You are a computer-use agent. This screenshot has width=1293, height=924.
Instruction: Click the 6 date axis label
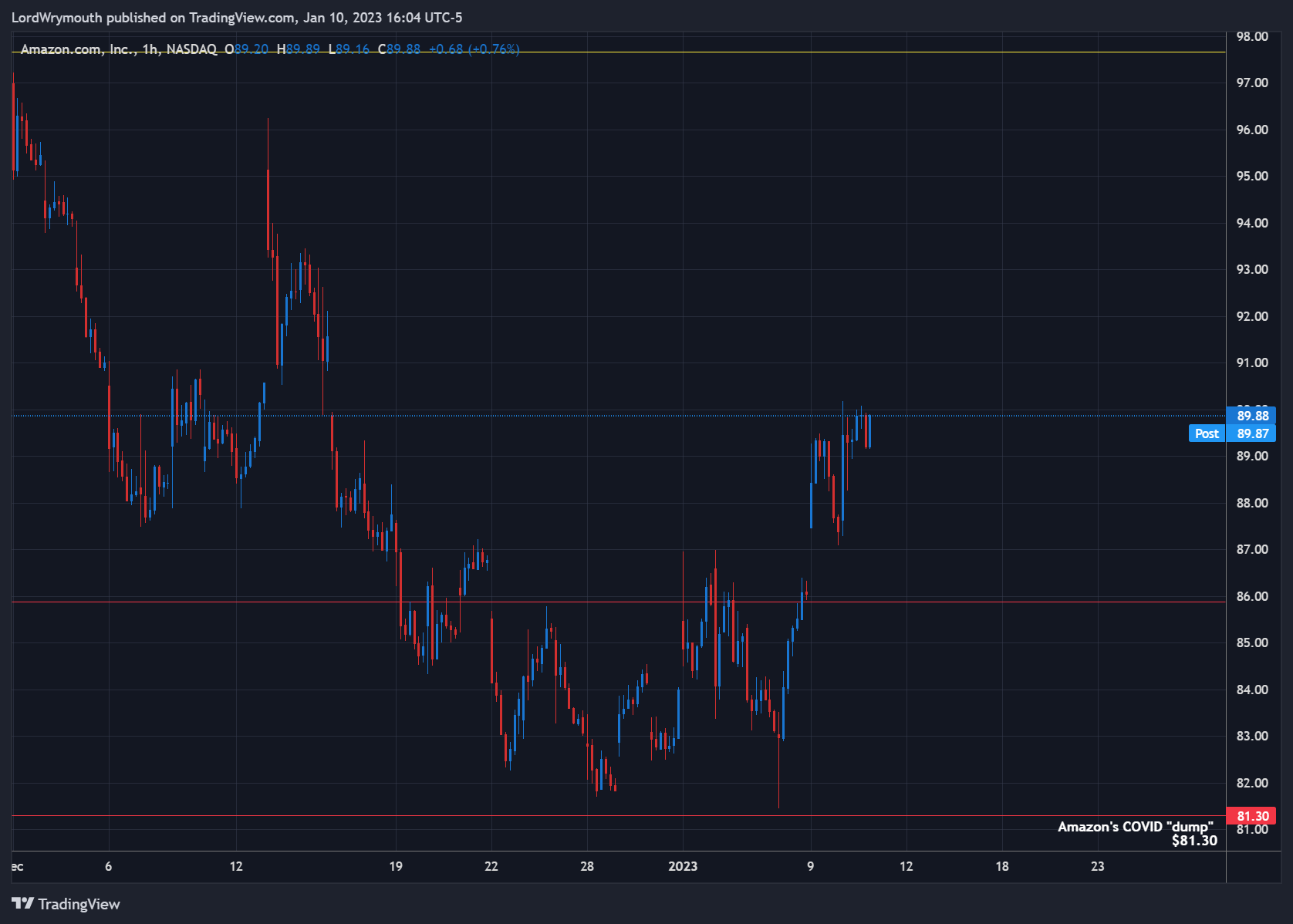(x=109, y=866)
